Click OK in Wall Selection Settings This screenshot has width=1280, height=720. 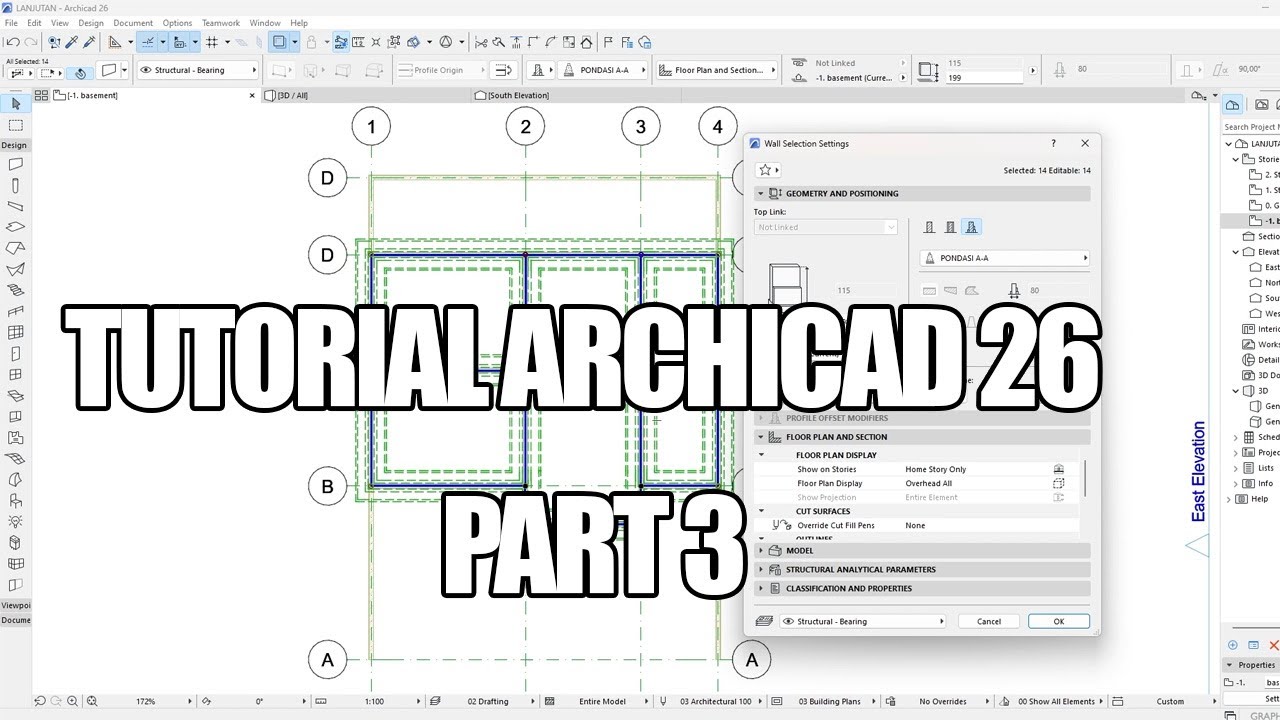(x=1059, y=621)
